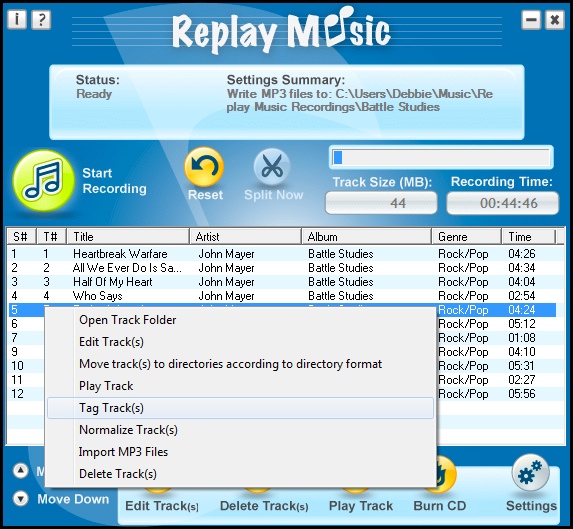This screenshot has height=529, width=573.
Task: Click the 04:24 time in highlighted row 5
Action: point(522,310)
